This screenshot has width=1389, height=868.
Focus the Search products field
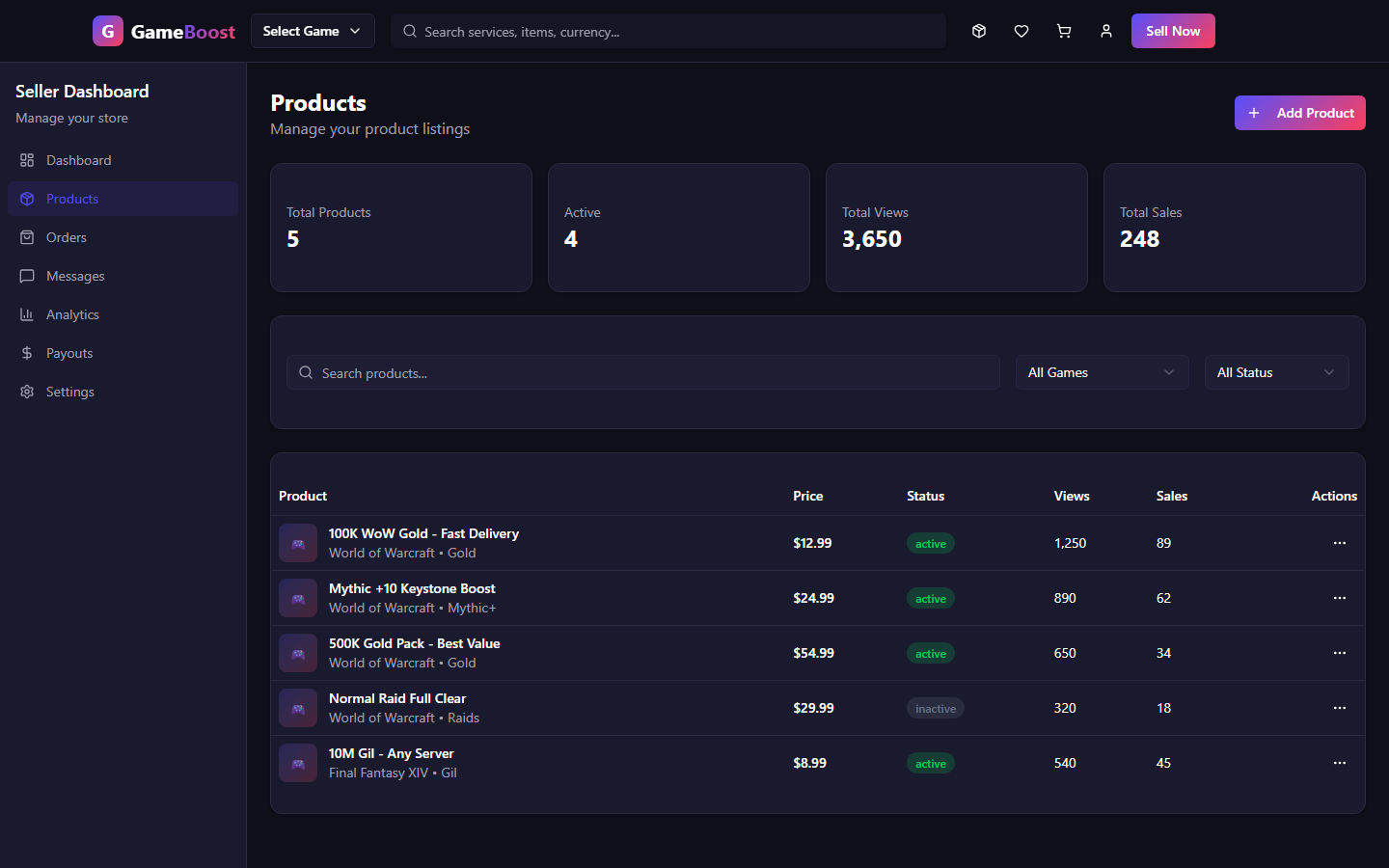(642, 372)
